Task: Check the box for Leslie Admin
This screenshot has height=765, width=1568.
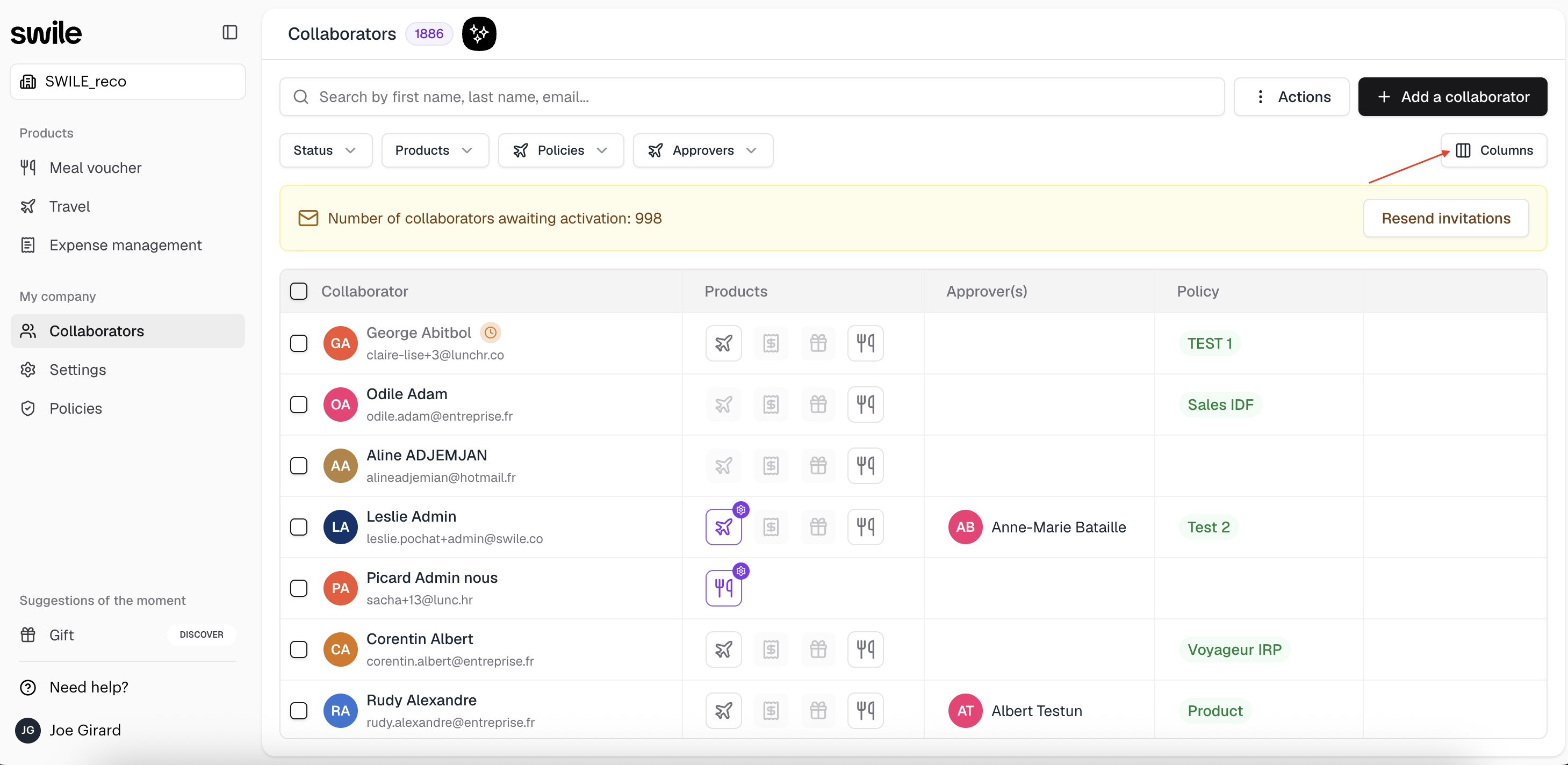Action: [x=298, y=527]
